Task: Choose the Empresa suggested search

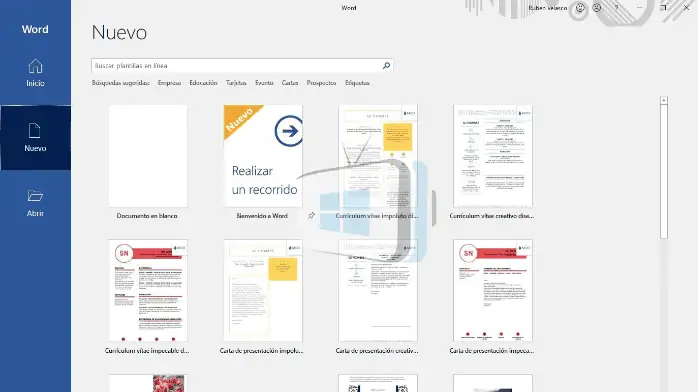Action: pyautogui.click(x=169, y=83)
